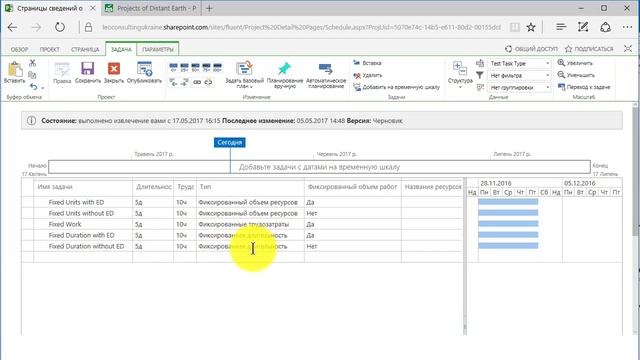Link the selected tasks
Screen dimensions: 640x360
[197, 82]
